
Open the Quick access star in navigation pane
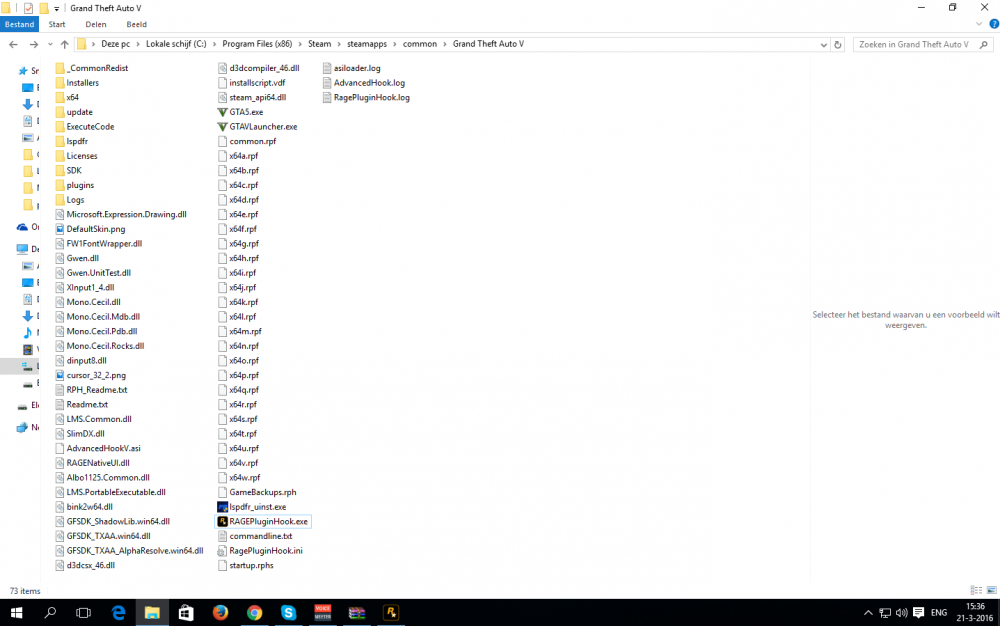pos(23,71)
